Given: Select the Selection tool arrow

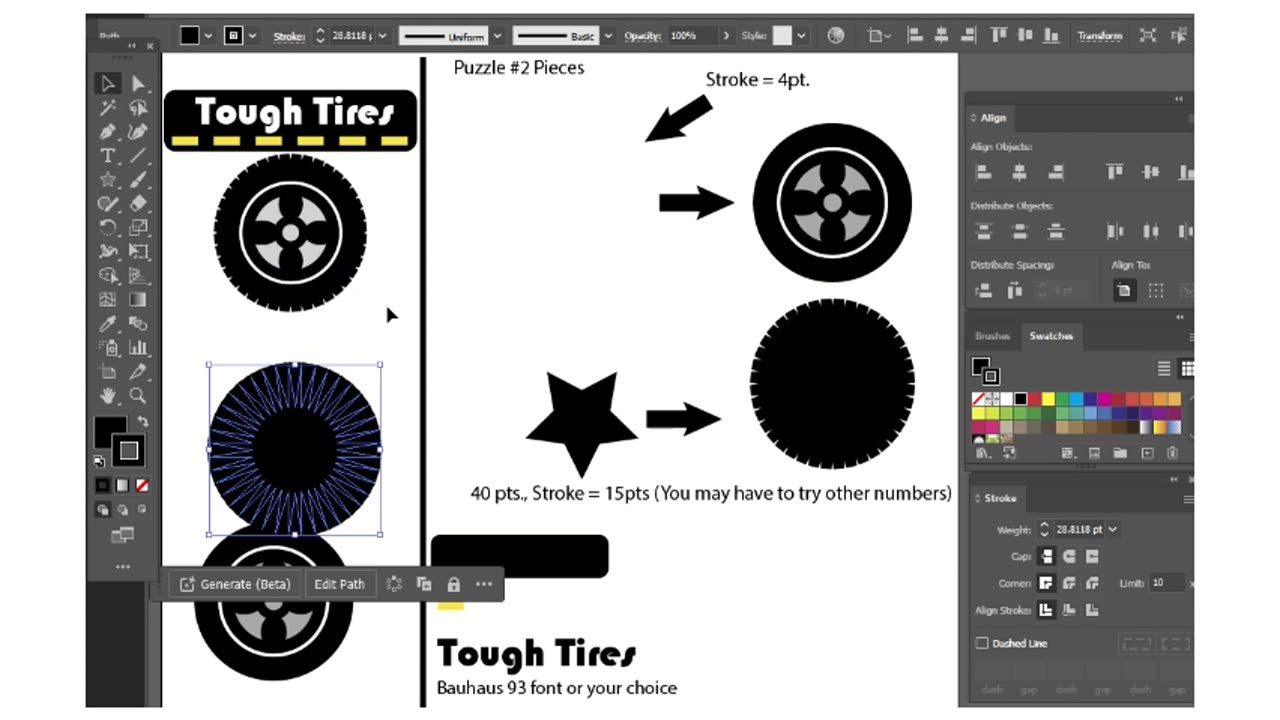Looking at the screenshot, I should [x=108, y=83].
